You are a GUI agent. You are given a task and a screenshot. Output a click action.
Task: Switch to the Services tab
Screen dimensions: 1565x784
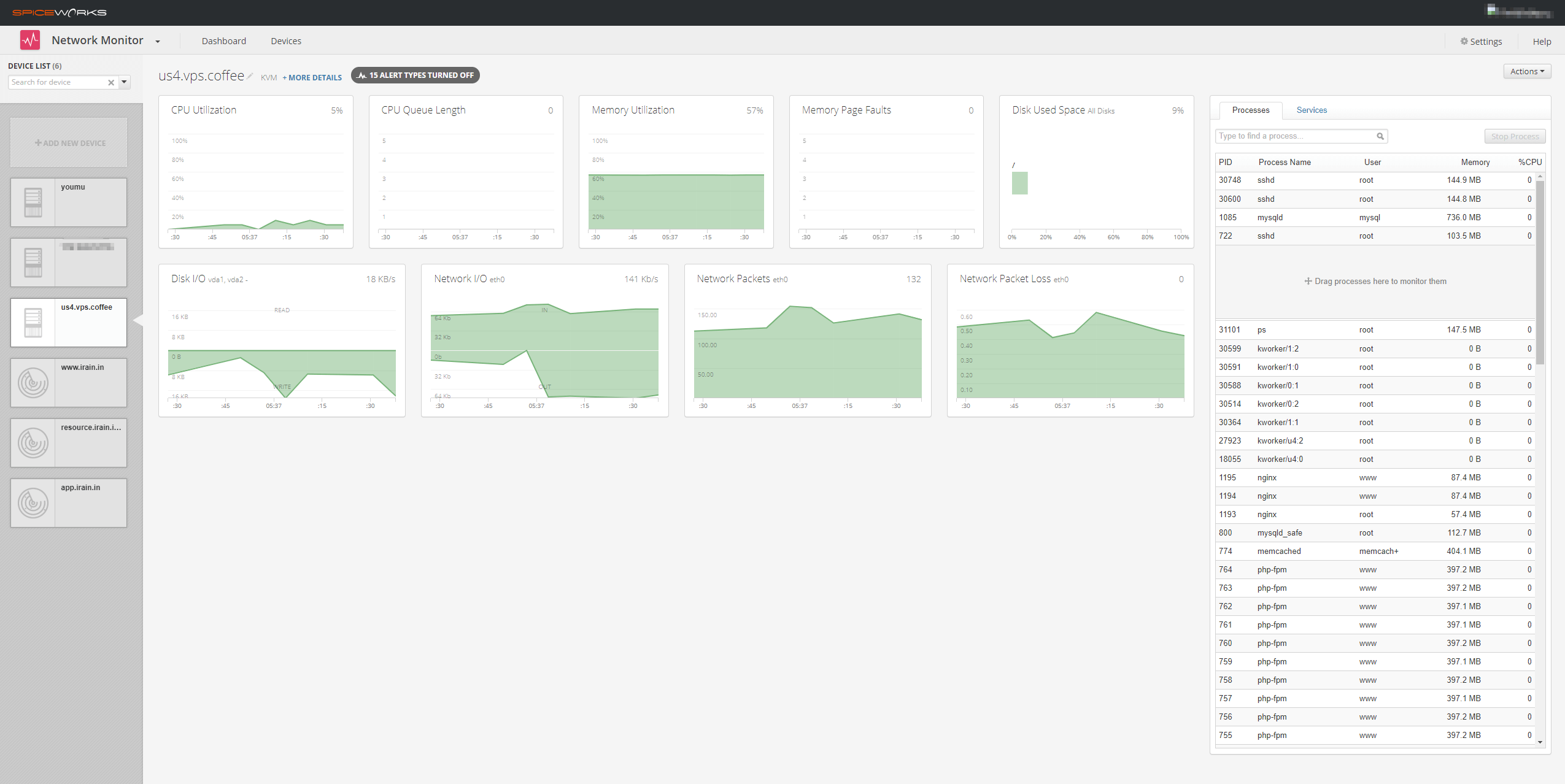pyautogui.click(x=1312, y=110)
